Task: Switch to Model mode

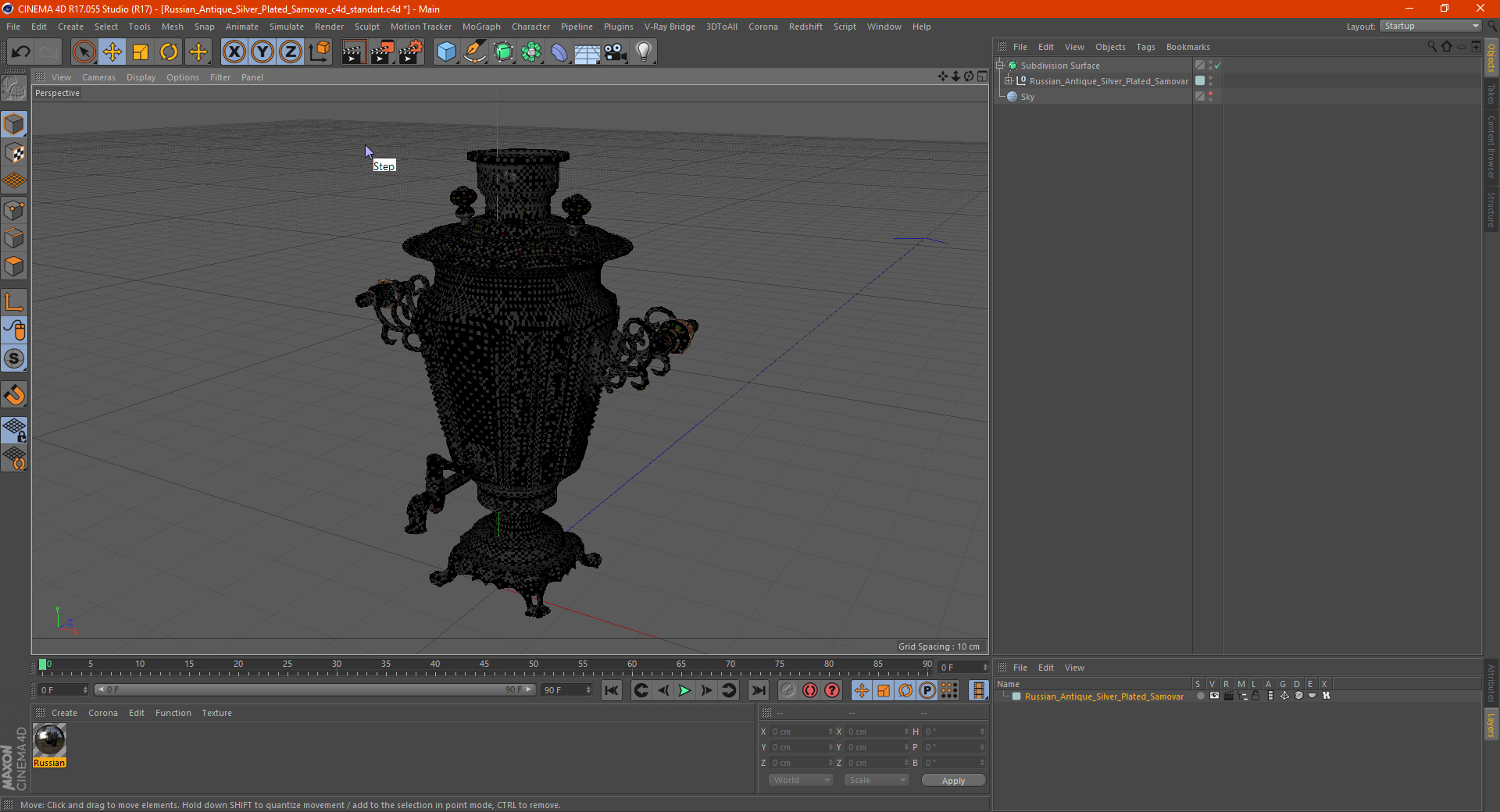Action: [14, 125]
